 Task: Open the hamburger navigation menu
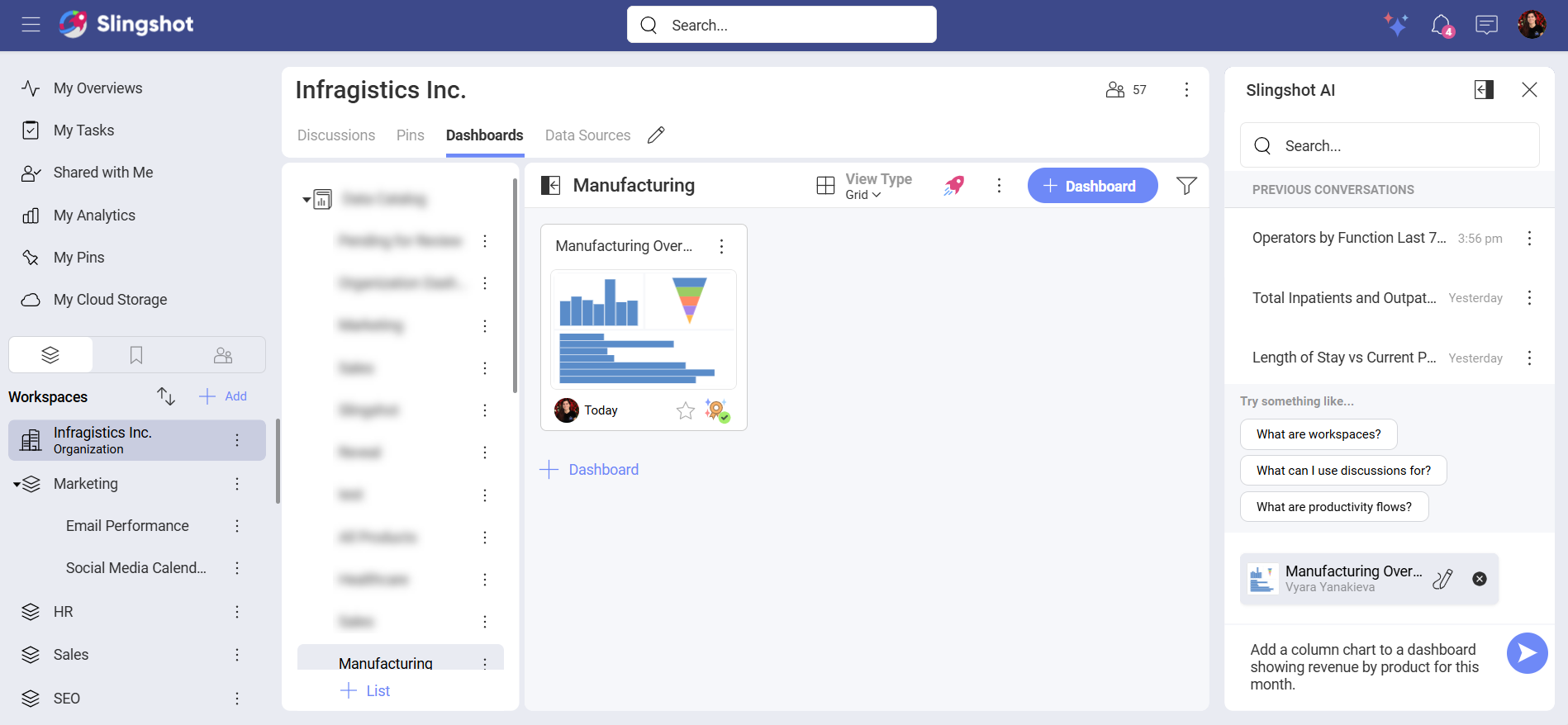(31, 25)
